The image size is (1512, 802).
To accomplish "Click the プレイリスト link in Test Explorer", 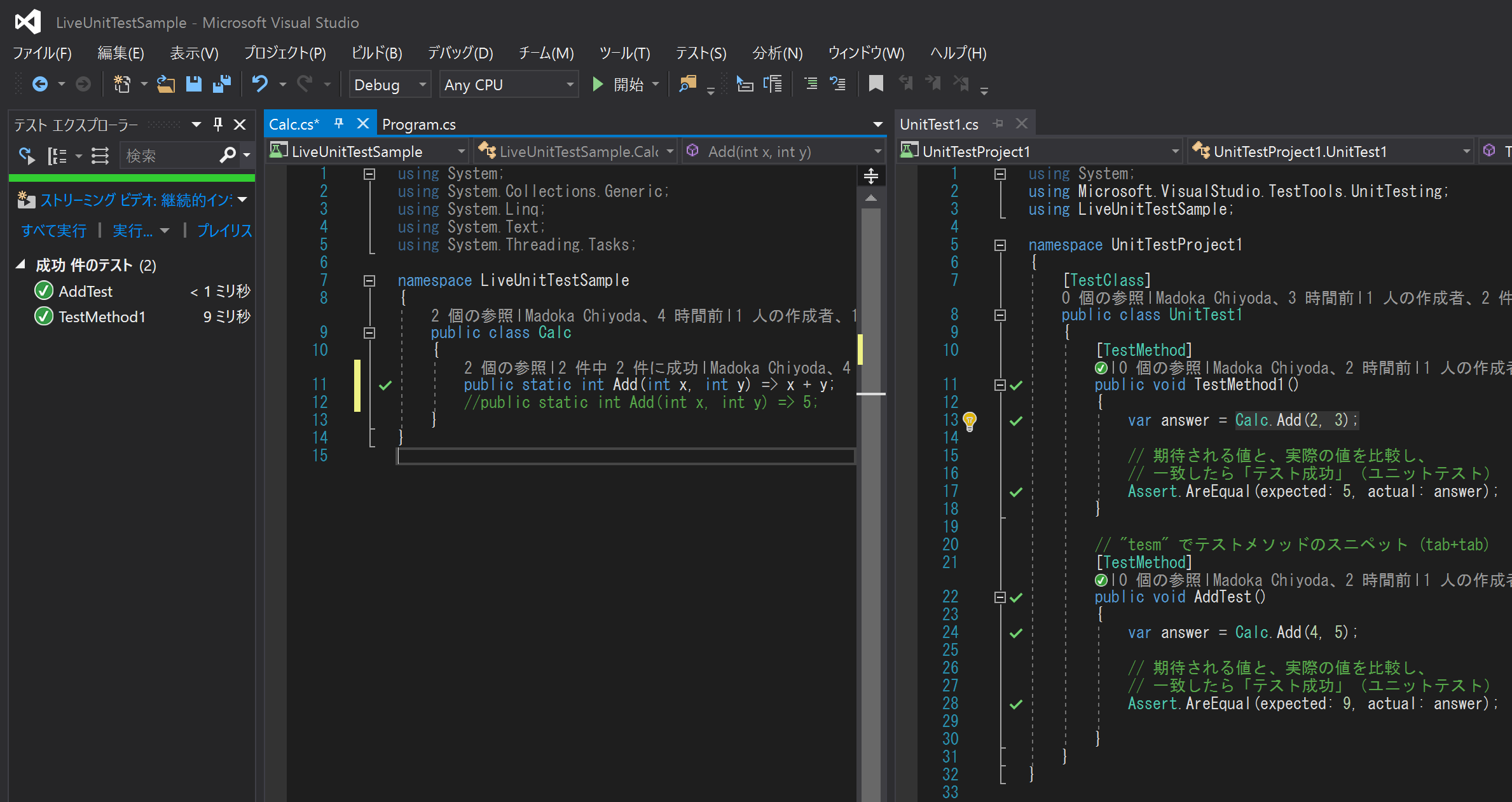I will click(x=224, y=230).
